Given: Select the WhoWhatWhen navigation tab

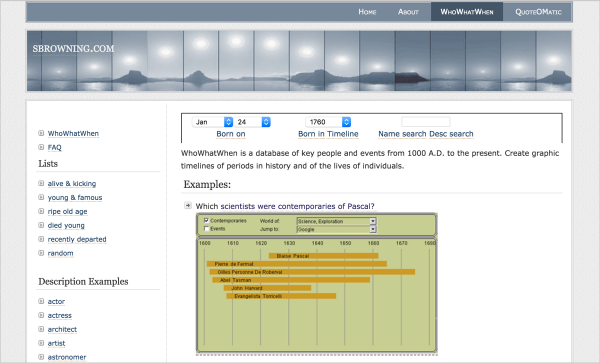Looking at the screenshot, I should (x=467, y=12).
